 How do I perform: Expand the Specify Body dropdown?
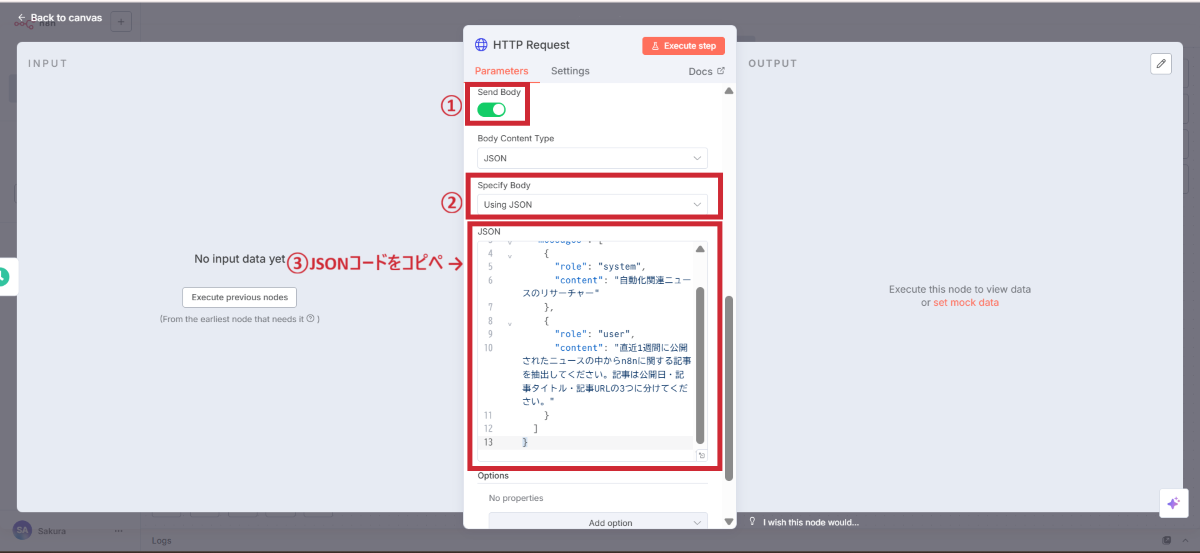tap(591, 204)
